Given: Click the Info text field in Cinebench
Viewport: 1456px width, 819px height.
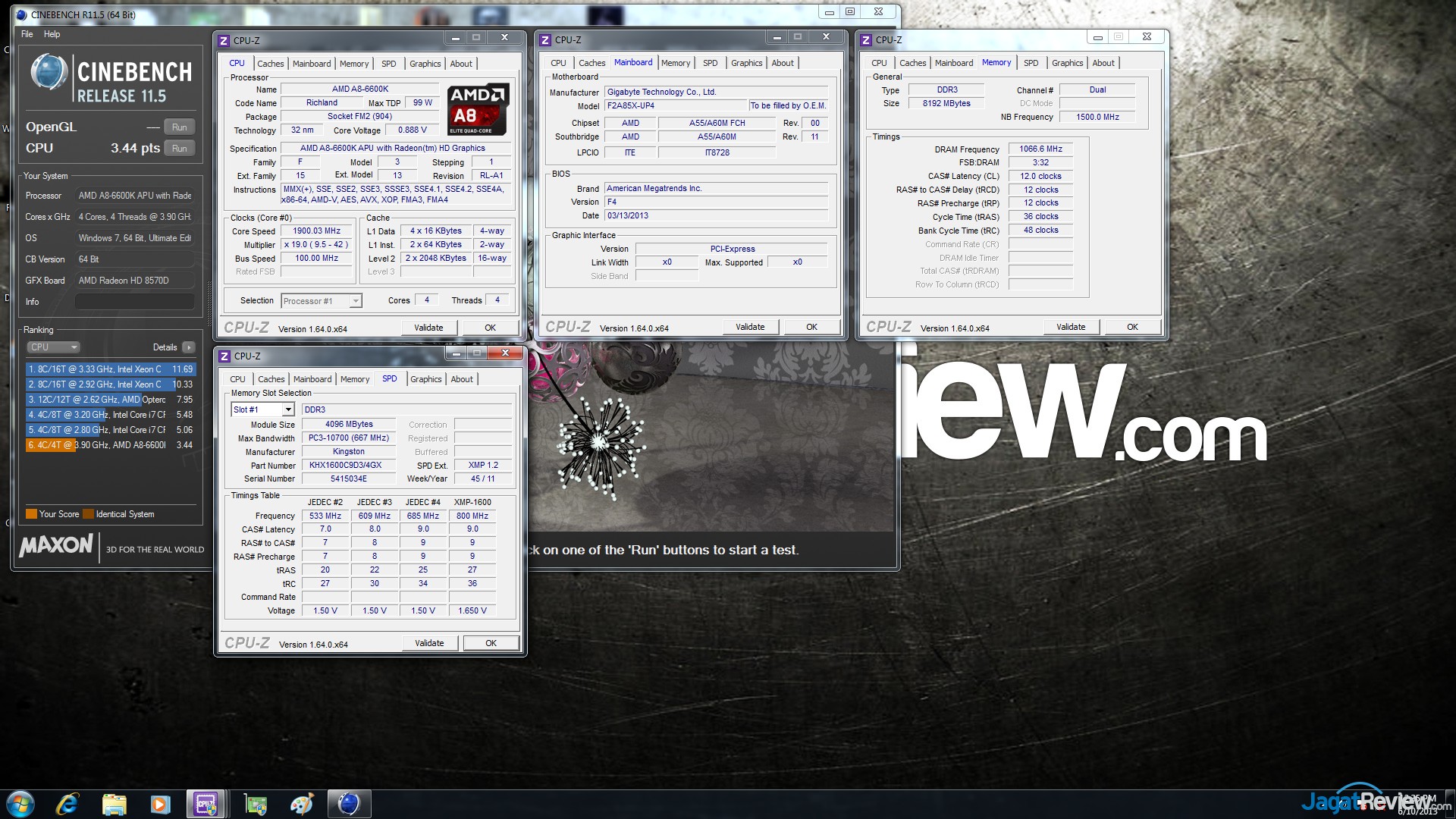Looking at the screenshot, I should pyautogui.click(x=134, y=302).
